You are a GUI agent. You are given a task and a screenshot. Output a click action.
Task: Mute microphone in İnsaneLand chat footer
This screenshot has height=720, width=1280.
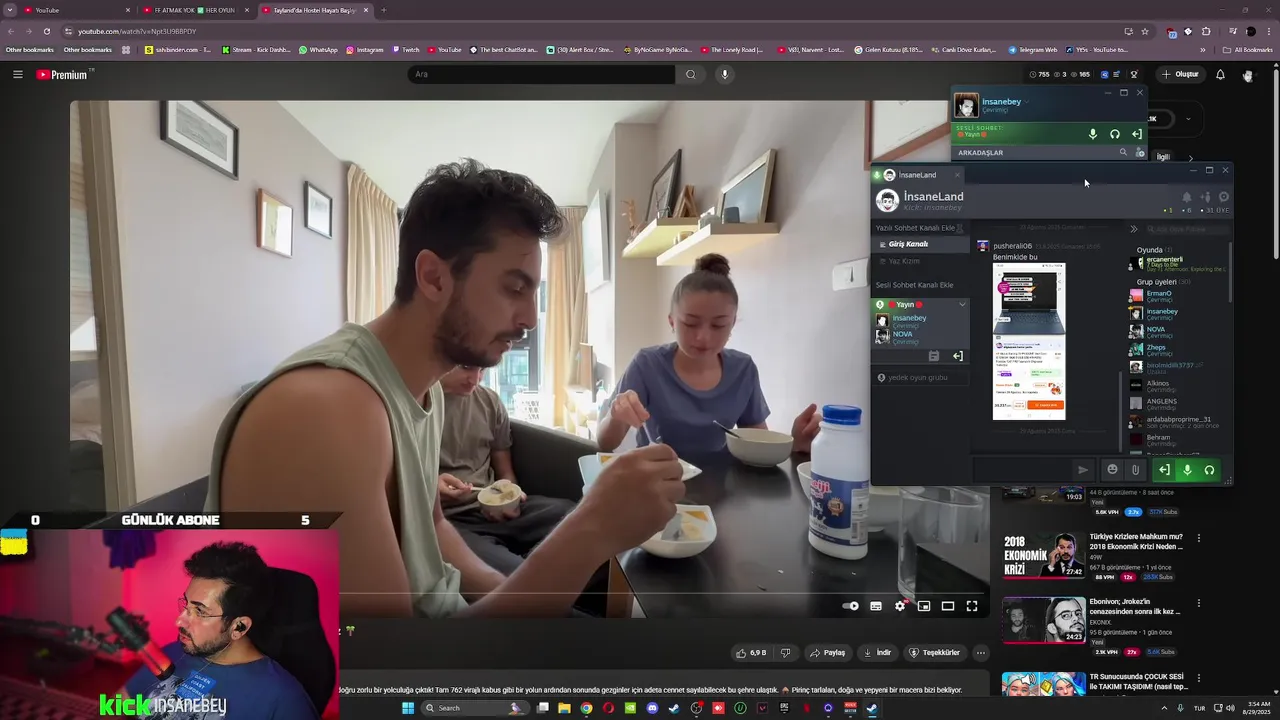tap(1187, 470)
